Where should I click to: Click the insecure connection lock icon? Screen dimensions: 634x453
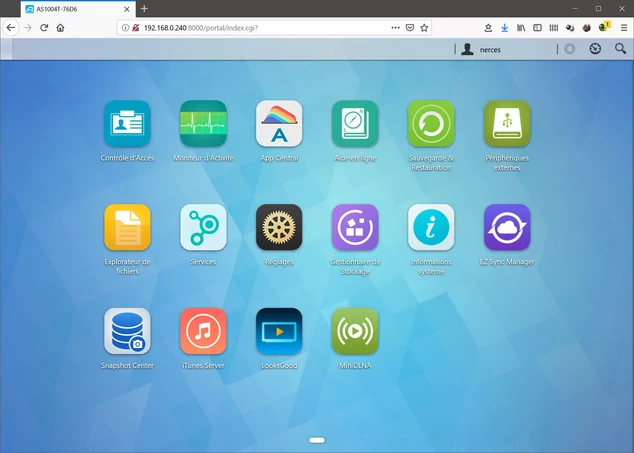point(136,28)
